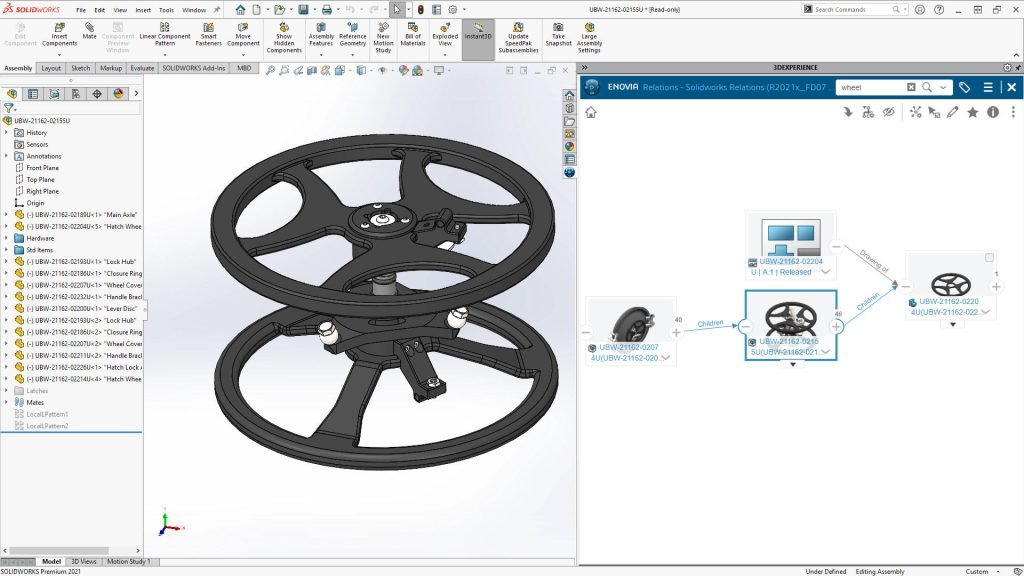1024x576 pixels.
Task: Click the Exploded View tool
Action: click(445, 35)
